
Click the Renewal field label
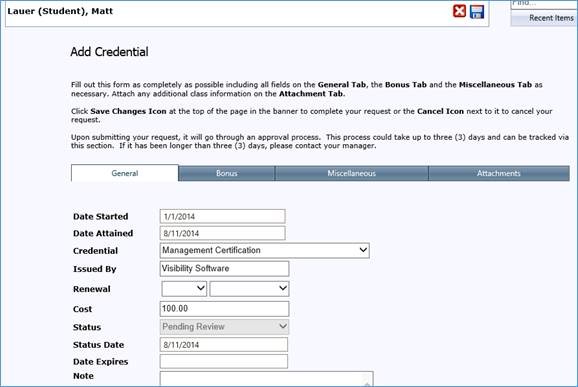[x=92, y=289]
